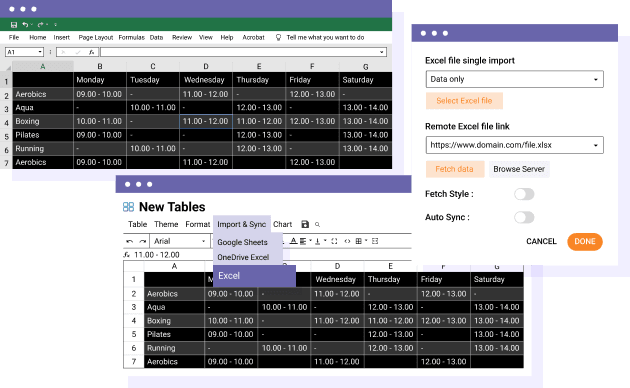630x388 pixels.
Task: Enable the Auto Sync switch
Action: tap(524, 218)
